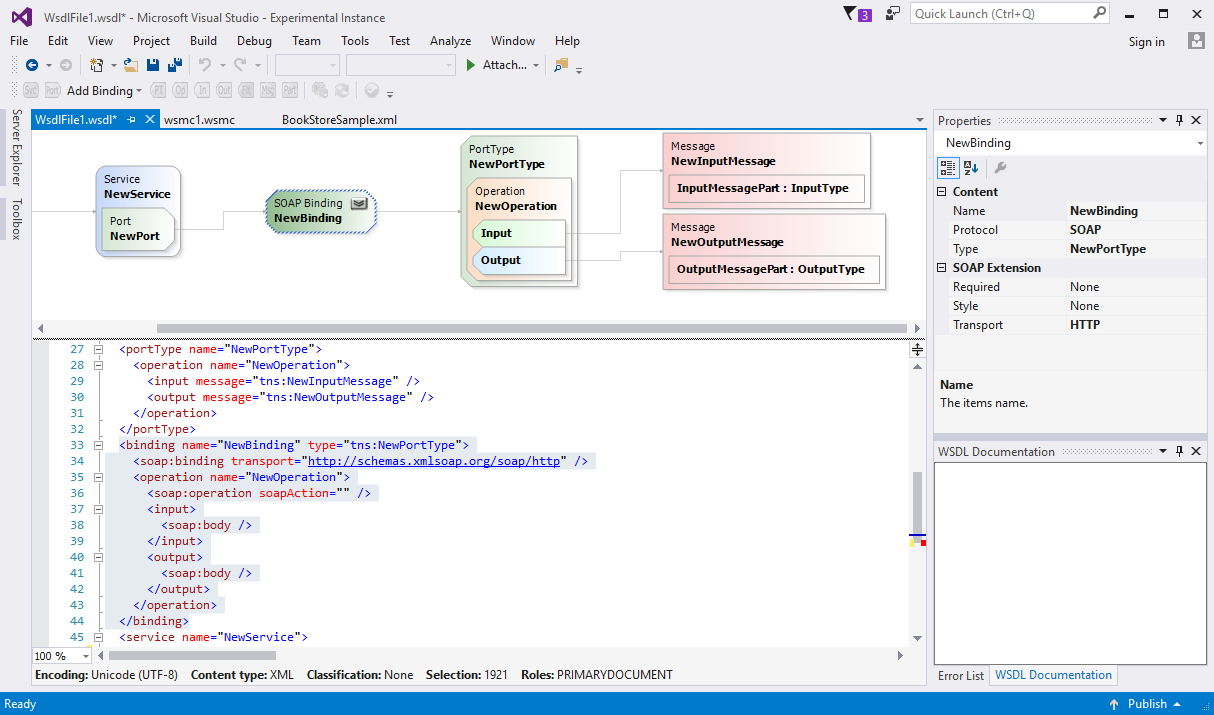Click the Port icon in the WSDL toolbar

click(52, 90)
